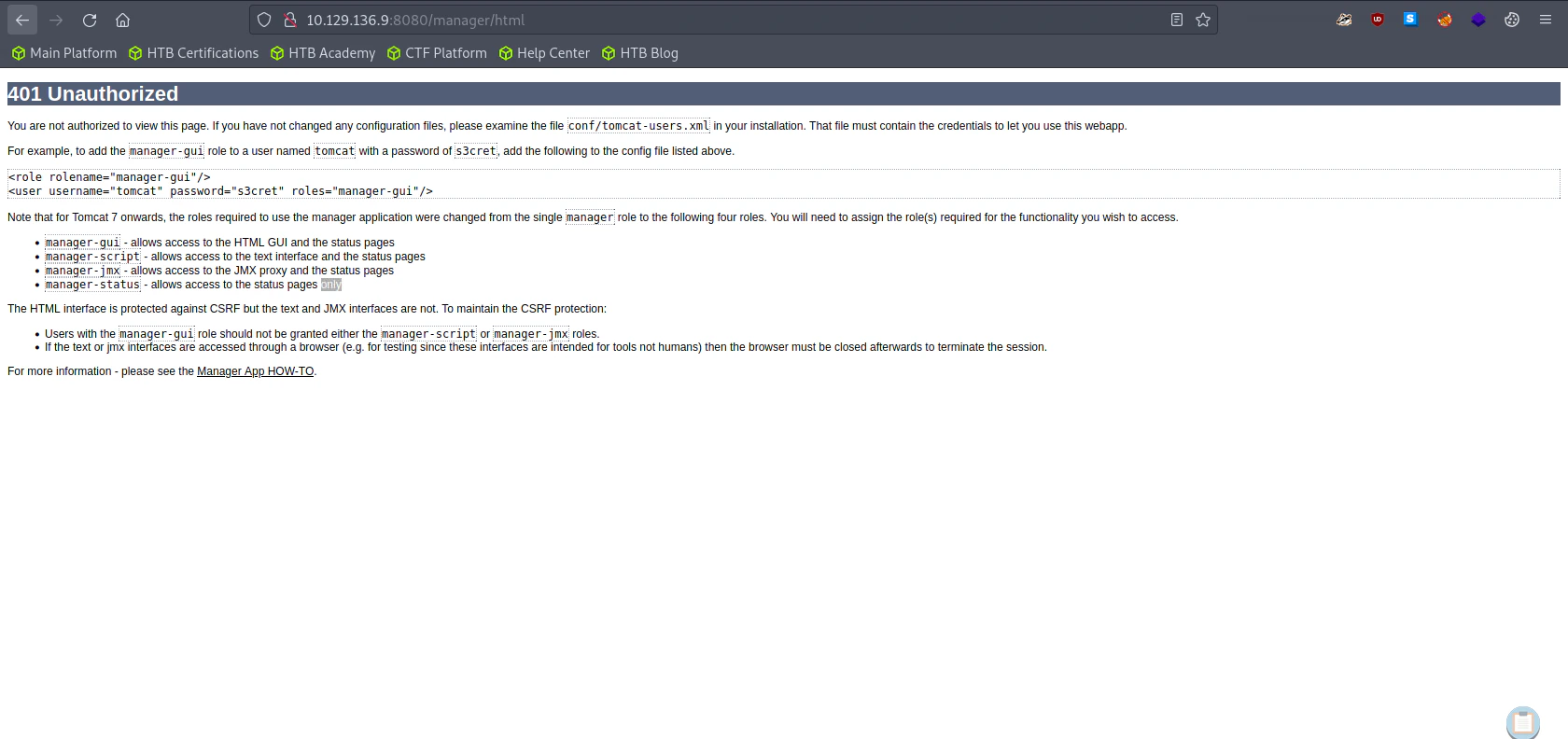This screenshot has width=1568, height=739.
Task: Click the user username code line
Action: (x=220, y=191)
